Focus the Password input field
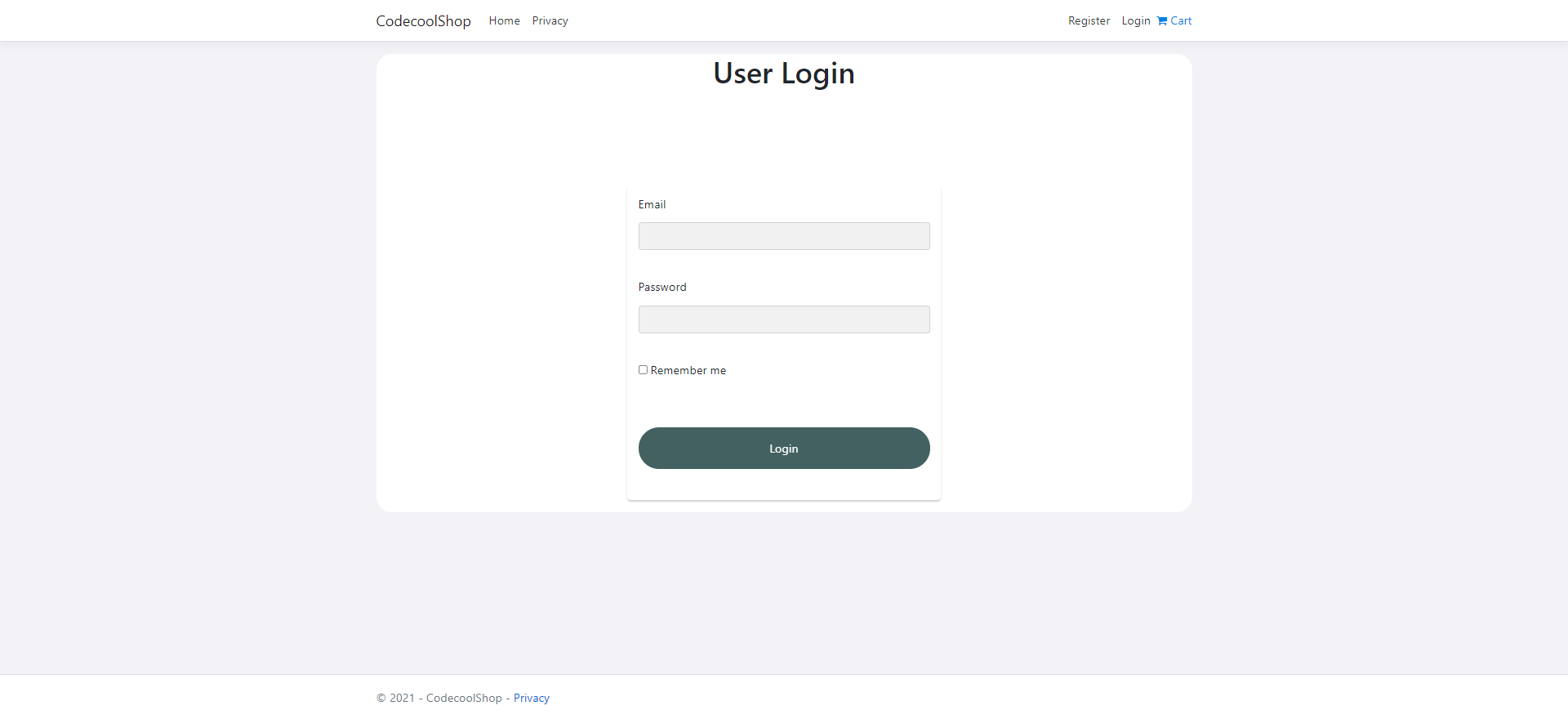Viewport: 1568px width, 719px height. pyautogui.click(x=784, y=319)
